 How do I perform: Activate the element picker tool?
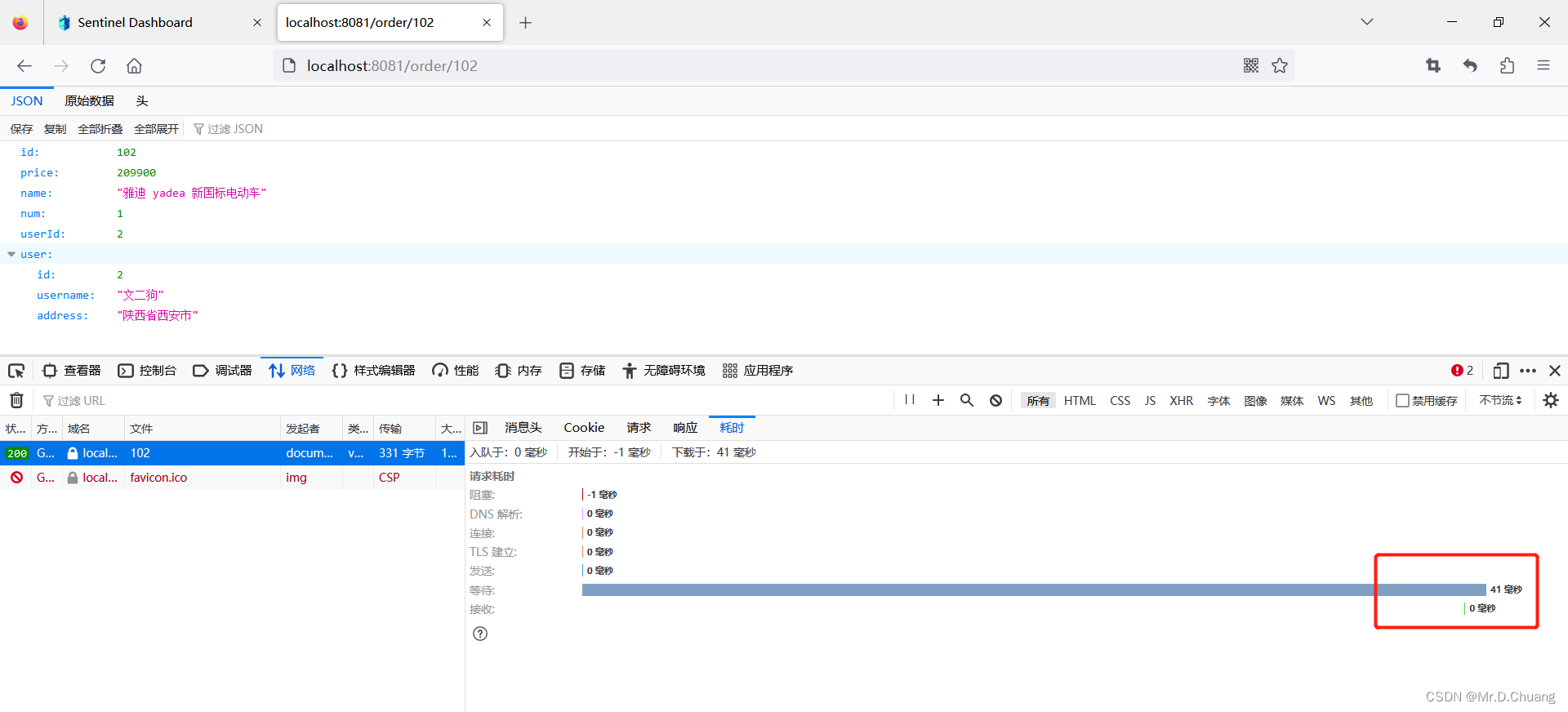(16, 371)
